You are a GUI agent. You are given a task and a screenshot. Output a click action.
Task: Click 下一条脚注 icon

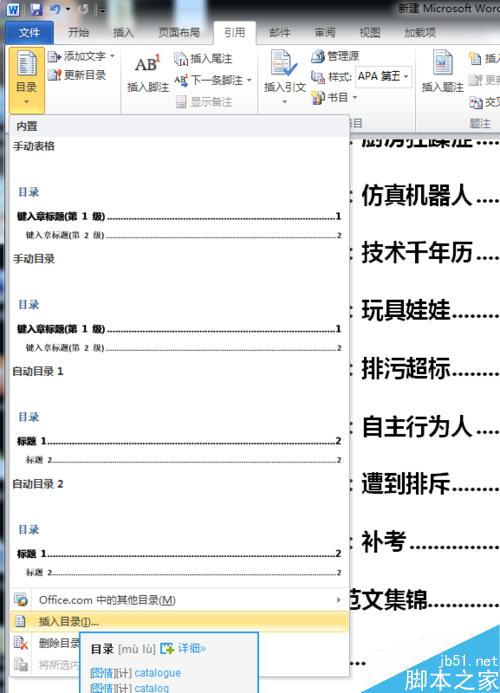click(181, 80)
